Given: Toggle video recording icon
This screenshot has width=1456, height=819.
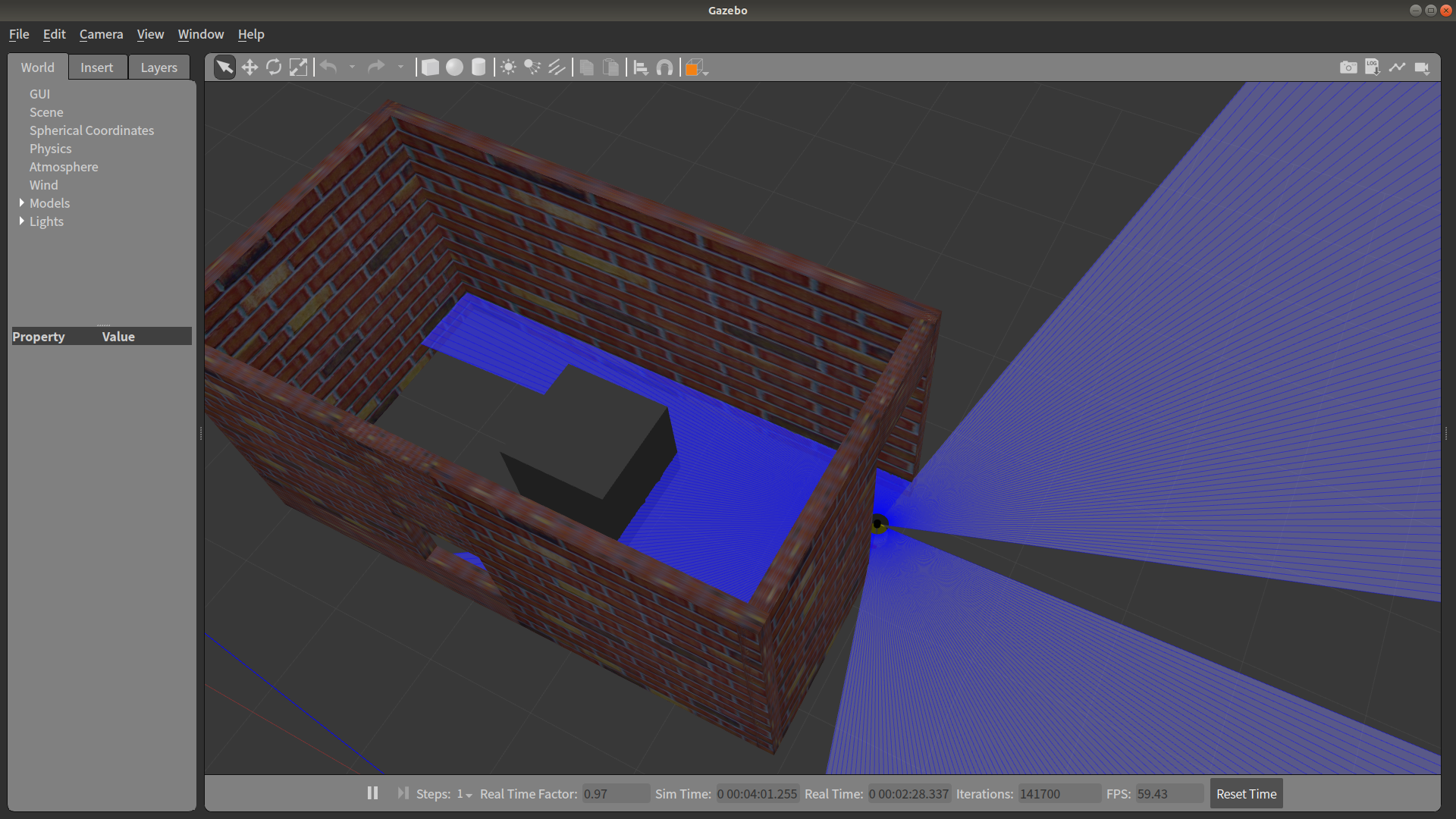Looking at the screenshot, I should 1421,67.
